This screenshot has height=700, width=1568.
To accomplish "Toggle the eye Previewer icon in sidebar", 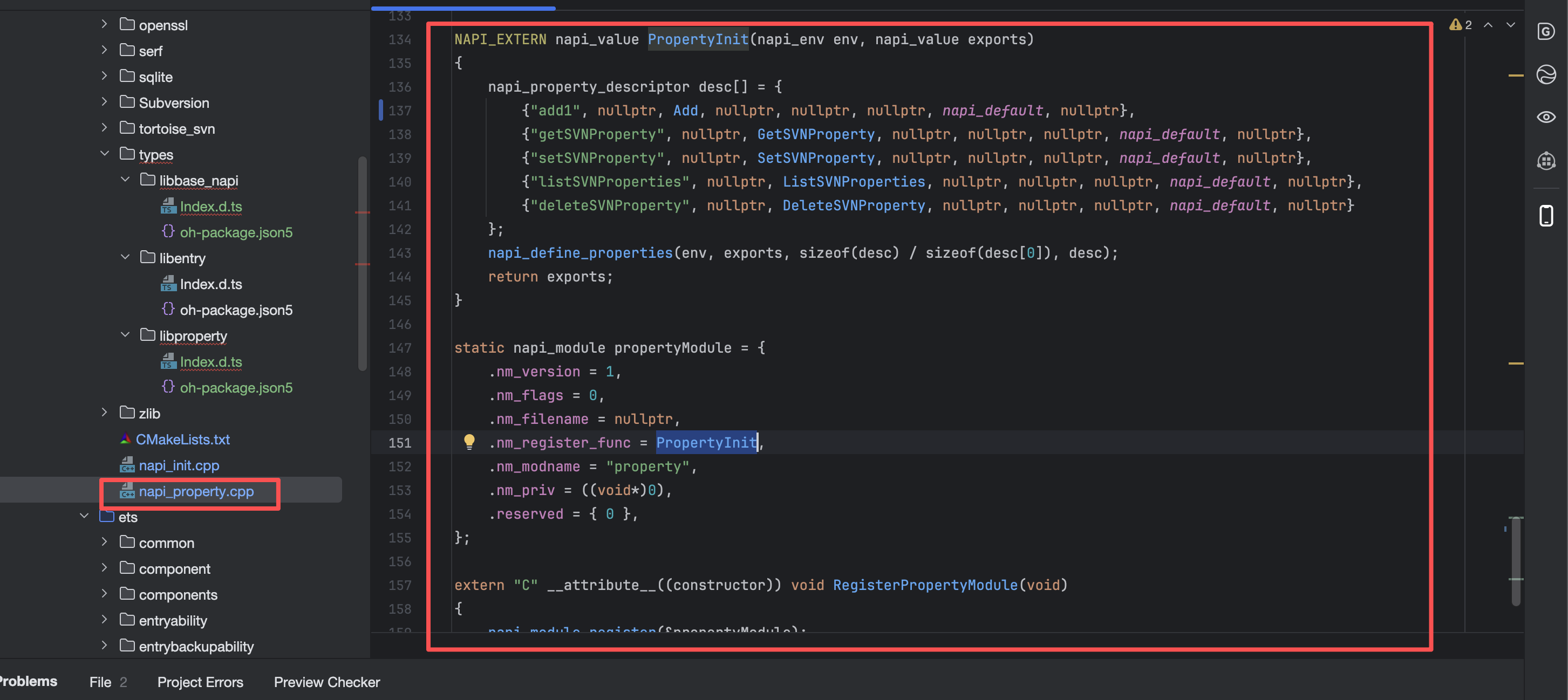I will (1545, 117).
